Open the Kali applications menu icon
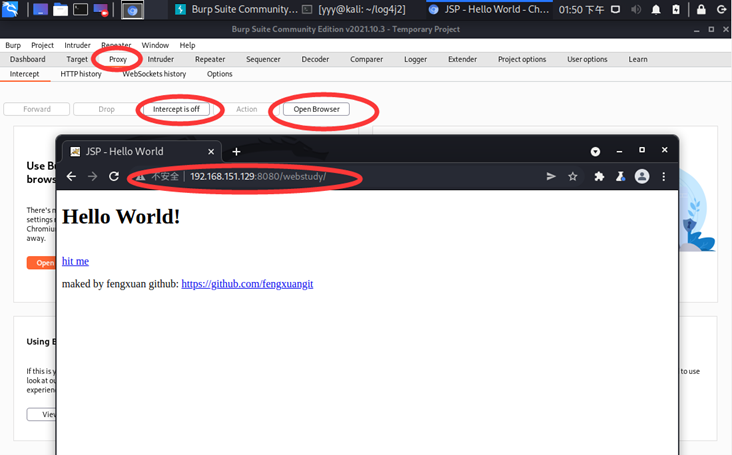732x455 pixels. [x=10, y=9]
